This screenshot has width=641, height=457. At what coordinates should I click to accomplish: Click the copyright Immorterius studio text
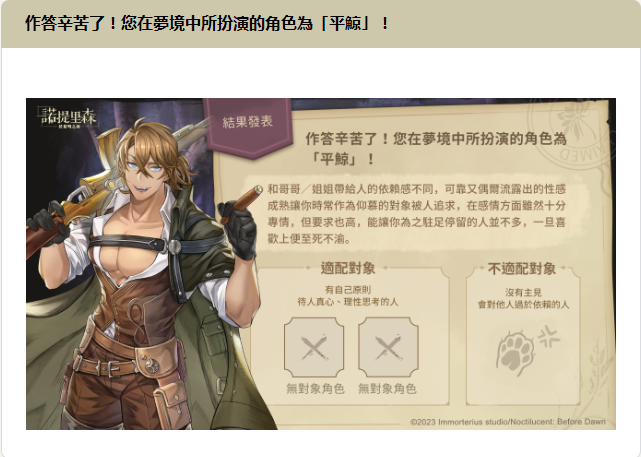[x=508, y=421]
